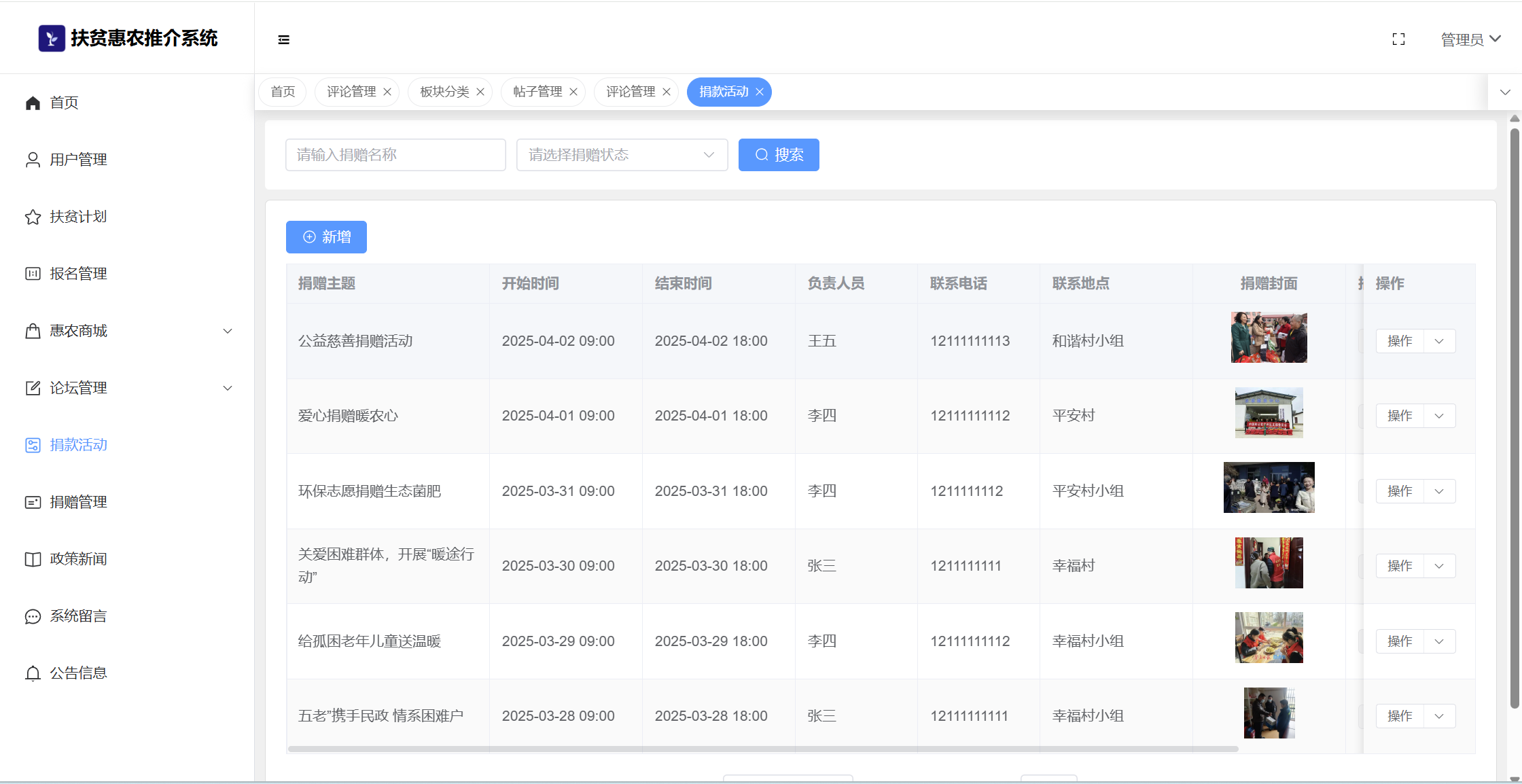Screen dimensions: 1522x784
Task: Expand the 惠农商城 submenu
Action: point(228,331)
